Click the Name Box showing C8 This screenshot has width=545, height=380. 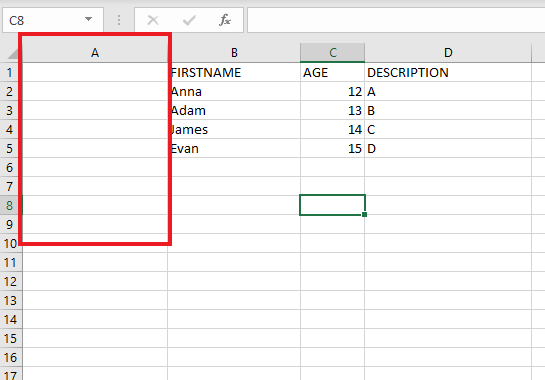pos(53,20)
